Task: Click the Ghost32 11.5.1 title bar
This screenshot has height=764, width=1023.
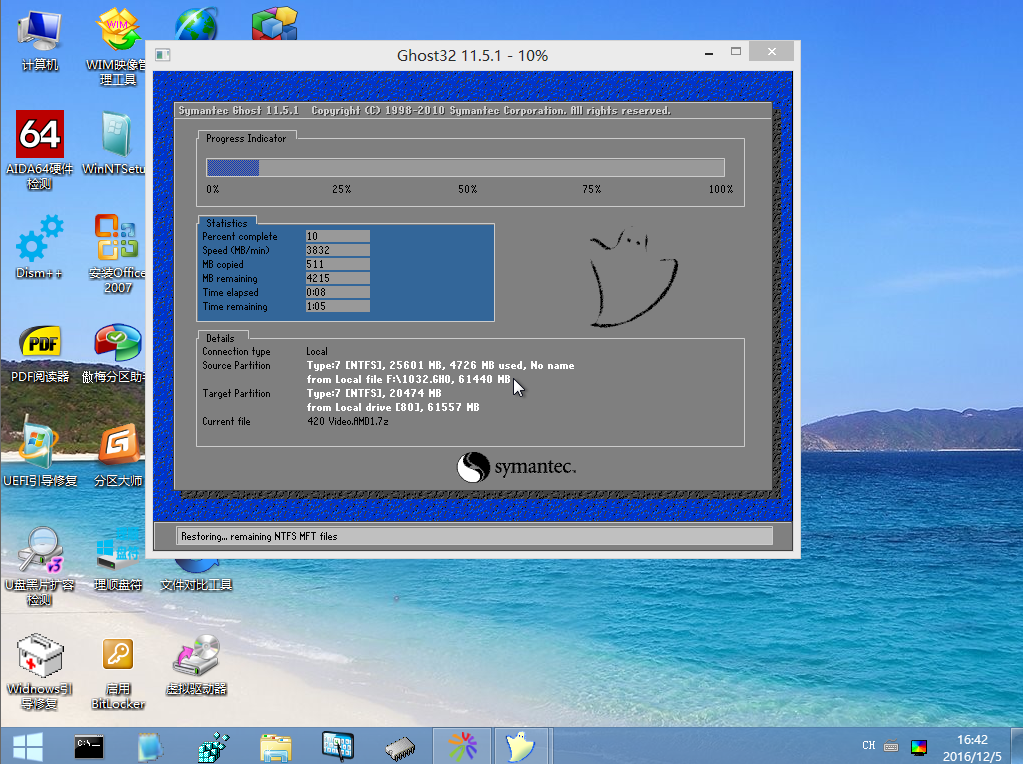Action: pos(472,55)
